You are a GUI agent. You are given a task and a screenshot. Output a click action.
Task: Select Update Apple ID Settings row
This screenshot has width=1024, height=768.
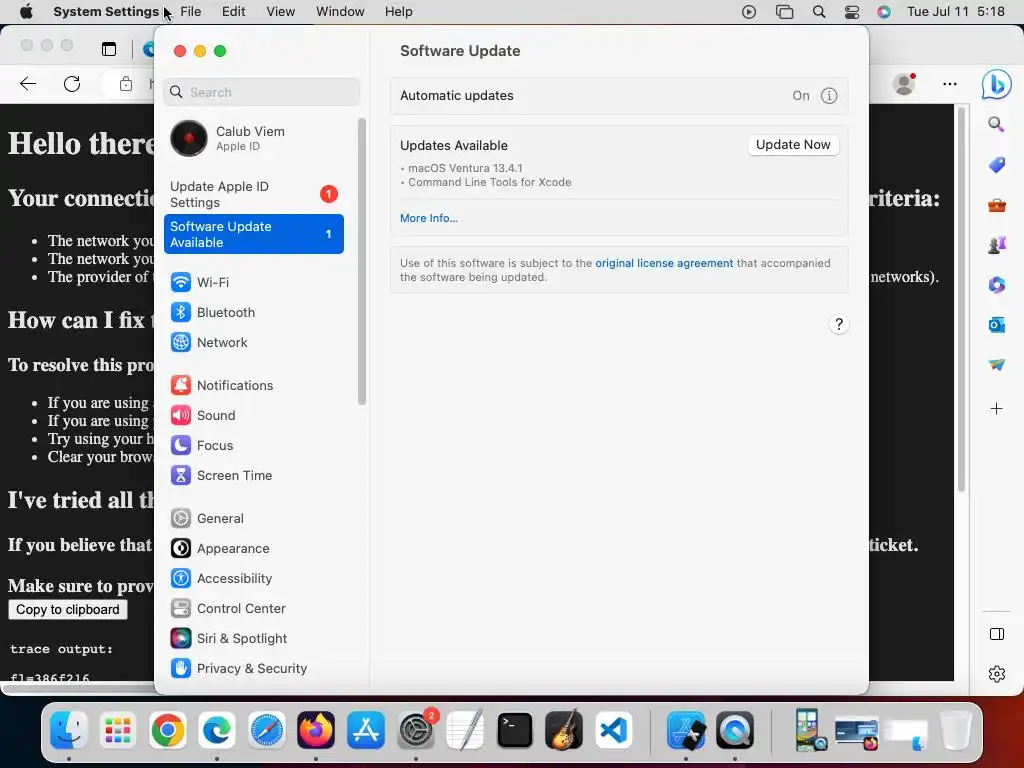click(254, 194)
